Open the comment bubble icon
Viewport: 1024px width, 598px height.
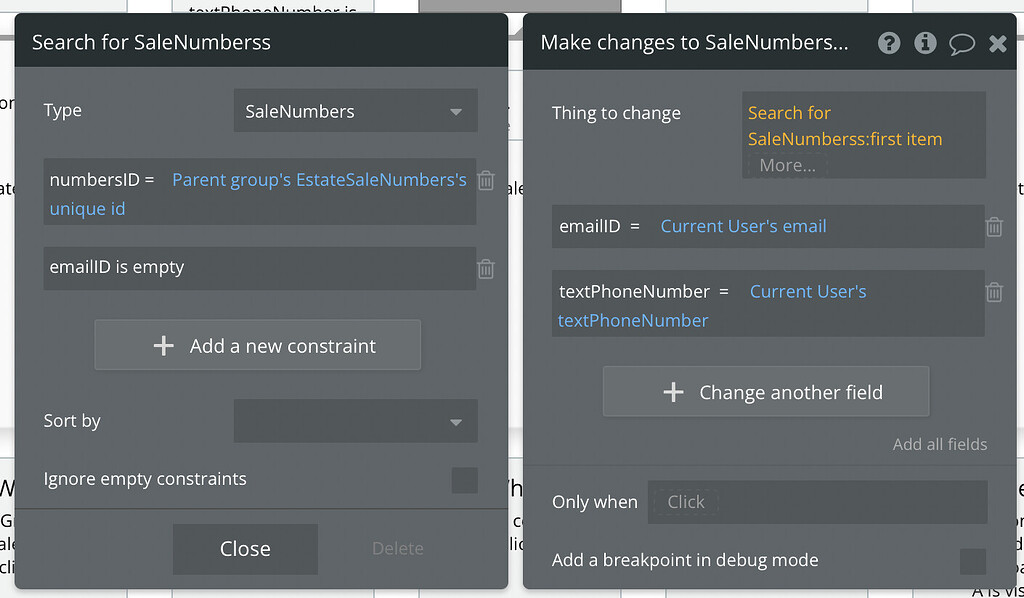click(x=961, y=43)
